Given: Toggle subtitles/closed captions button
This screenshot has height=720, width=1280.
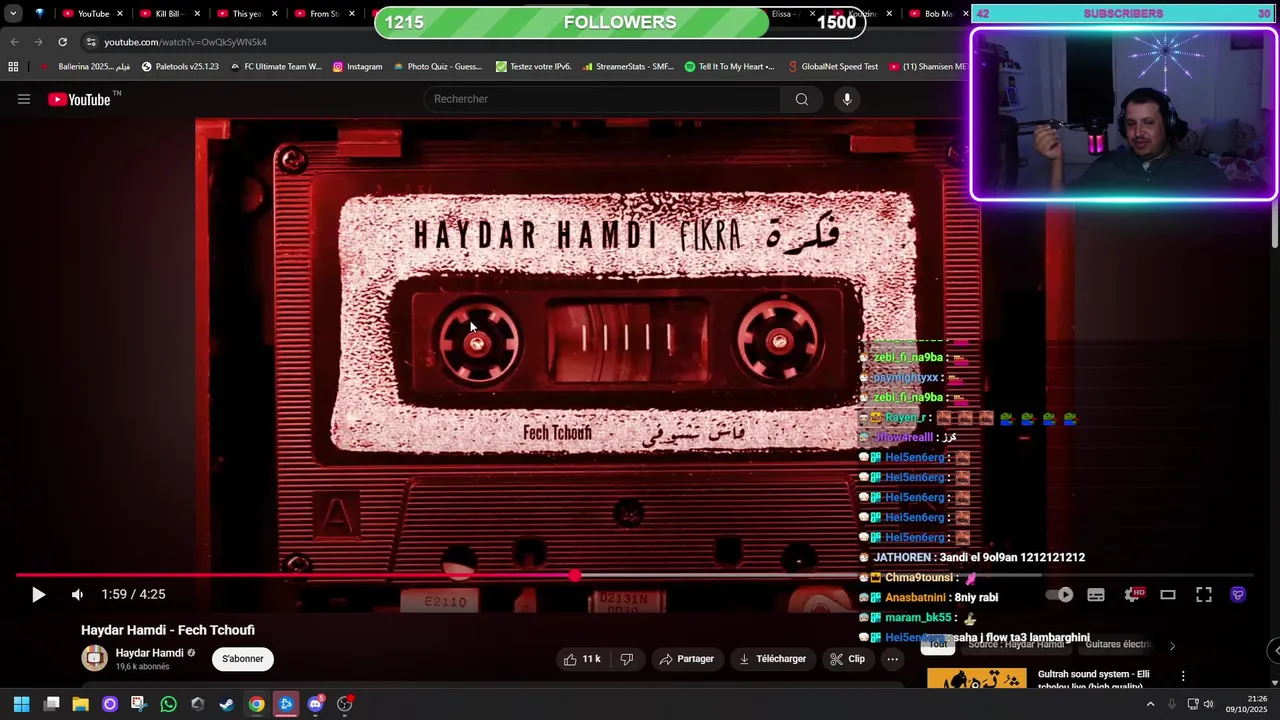Looking at the screenshot, I should tap(1096, 595).
